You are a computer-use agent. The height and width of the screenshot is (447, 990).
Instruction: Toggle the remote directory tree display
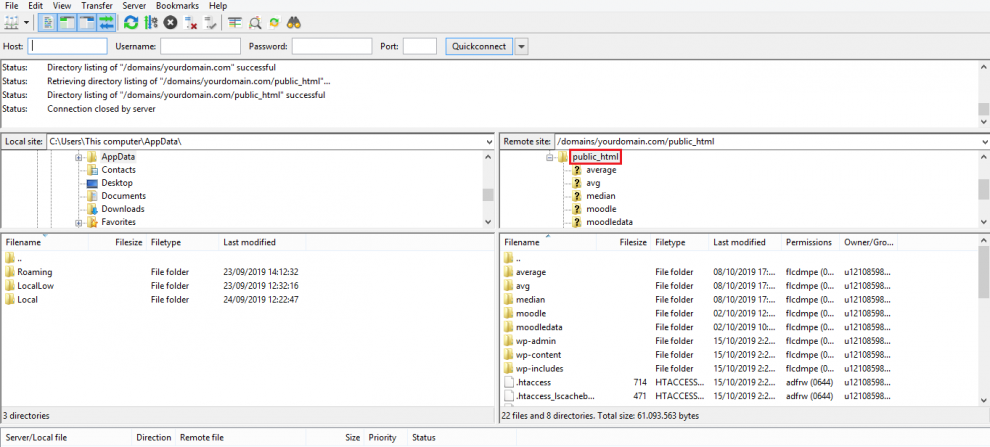[x=87, y=23]
